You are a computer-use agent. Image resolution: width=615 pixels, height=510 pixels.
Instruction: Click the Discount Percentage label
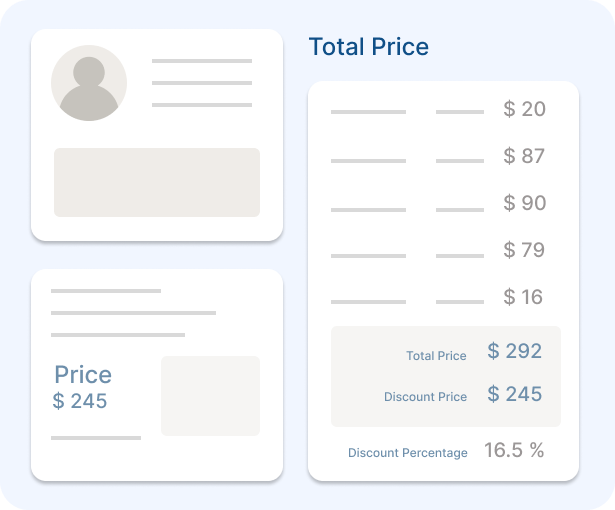[407, 453]
